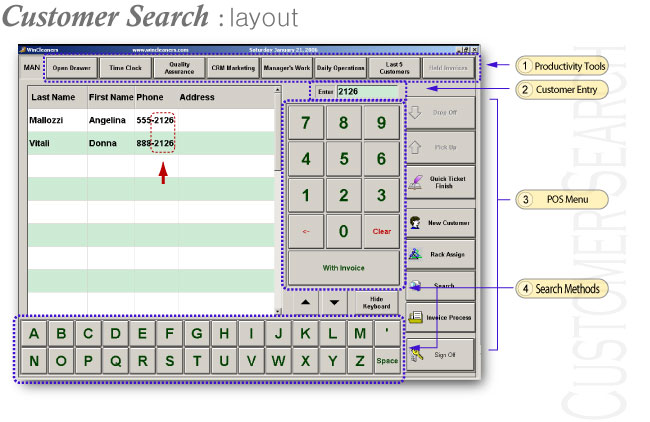Image resolution: width=650 pixels, height=422 pixels.
Task: Click the Drop Off button
Action: coord(439,113)
